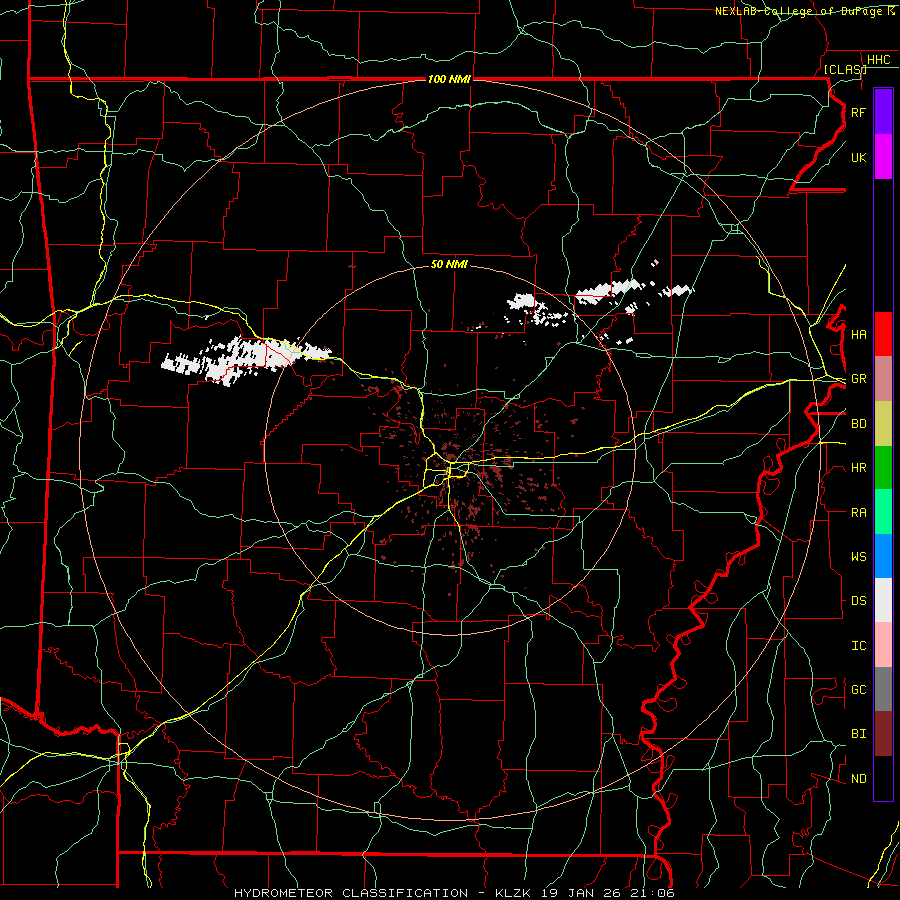The width and height of the screenshot is (900, 900).
Task: Select the light pink IC legend swatch
Action: [x=883, y=645]
